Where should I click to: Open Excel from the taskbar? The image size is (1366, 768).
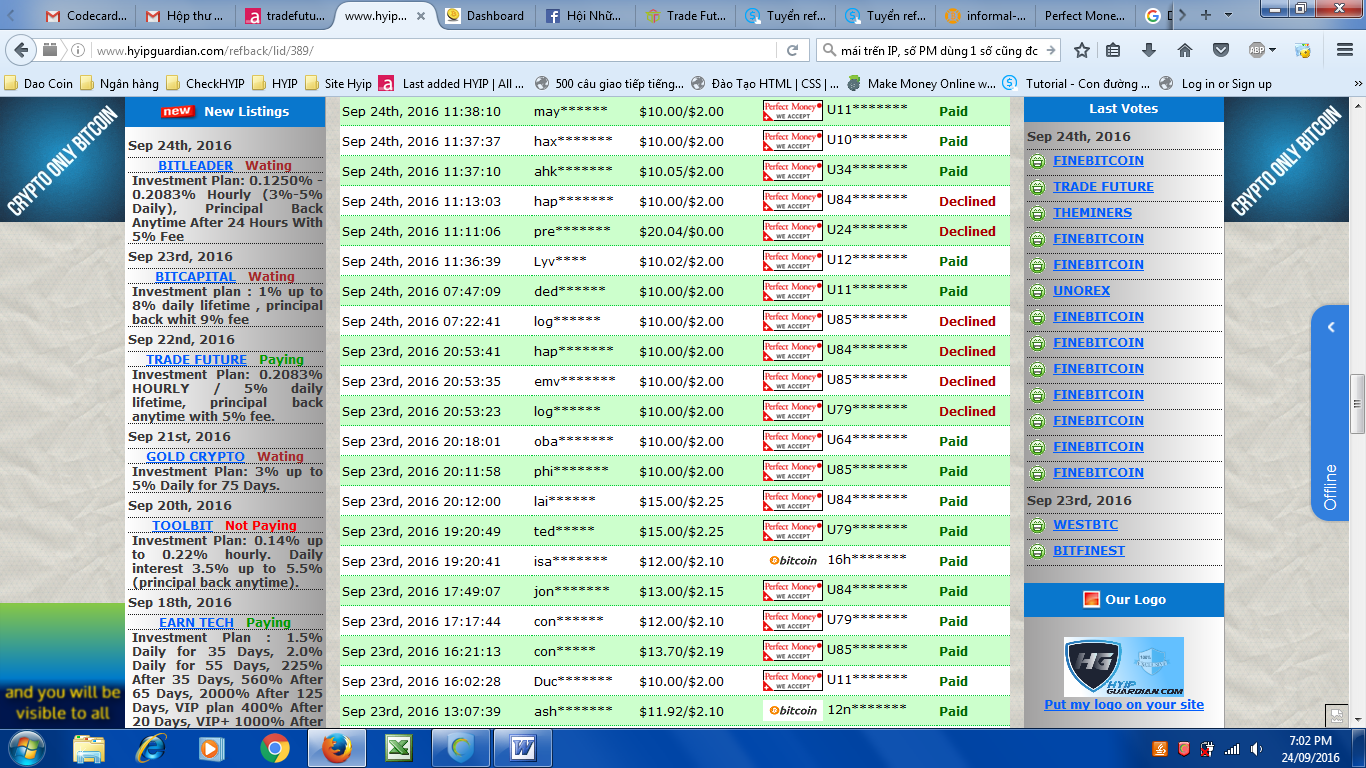[x=398, y=748]
